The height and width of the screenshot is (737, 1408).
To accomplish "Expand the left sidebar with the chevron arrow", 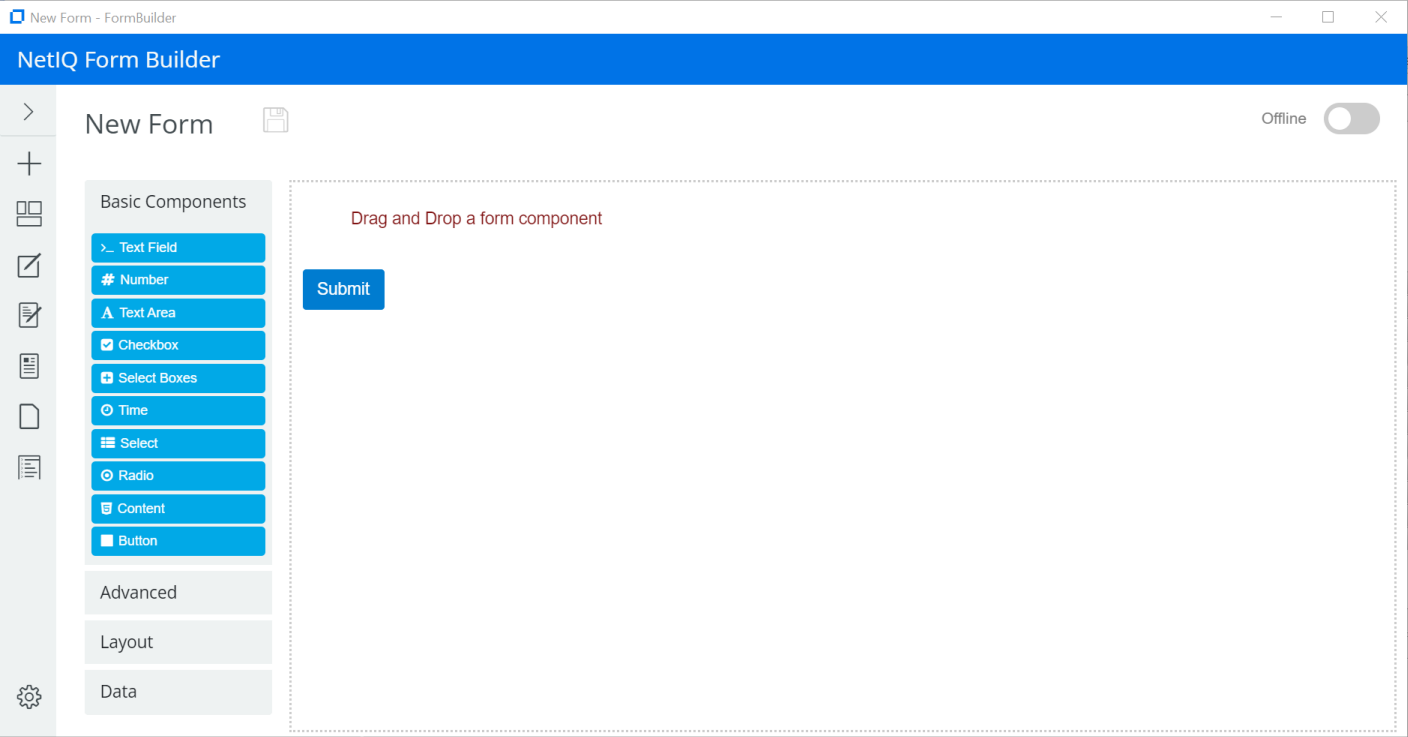I will [x=28, y=112].
